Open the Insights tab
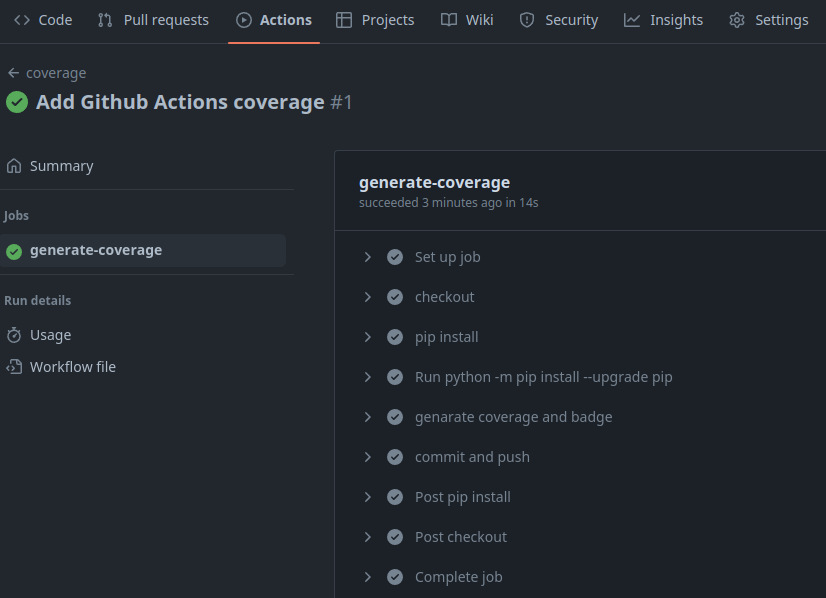The width and height of the screenshot is (826, 598). (663, 20)
